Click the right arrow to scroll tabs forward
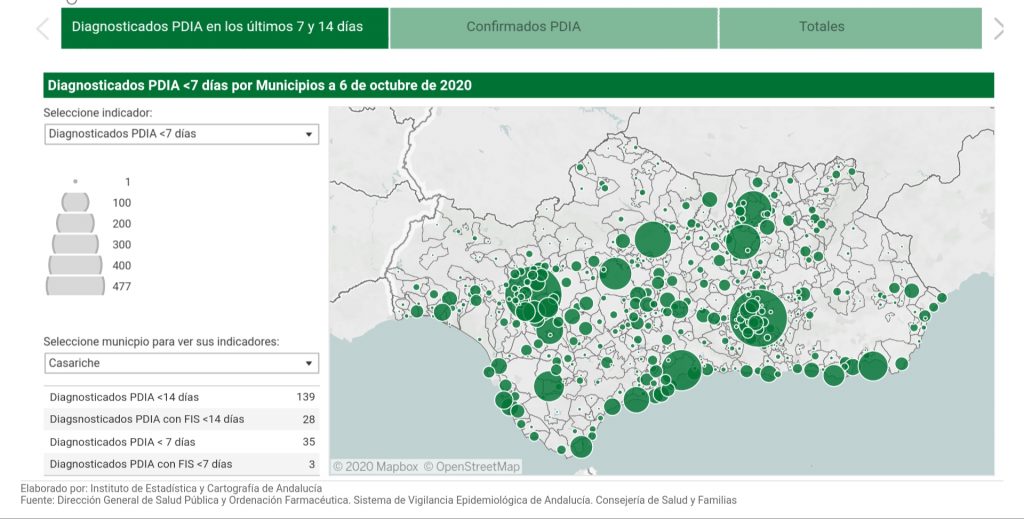This screenshot has height=519, width=1024. point(998,28)
